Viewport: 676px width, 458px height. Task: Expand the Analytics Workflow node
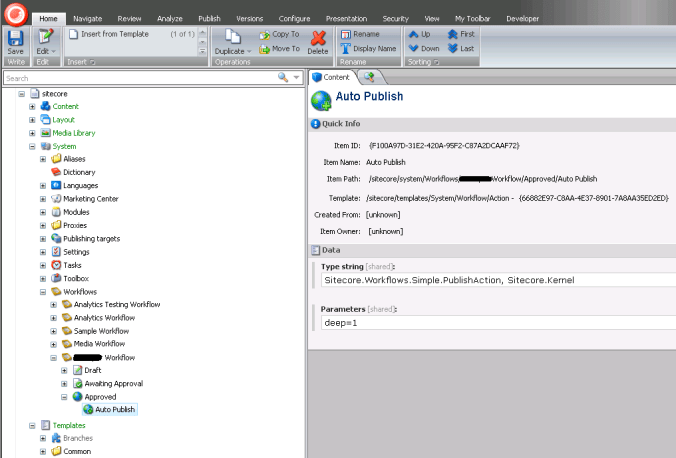(53, 318)
